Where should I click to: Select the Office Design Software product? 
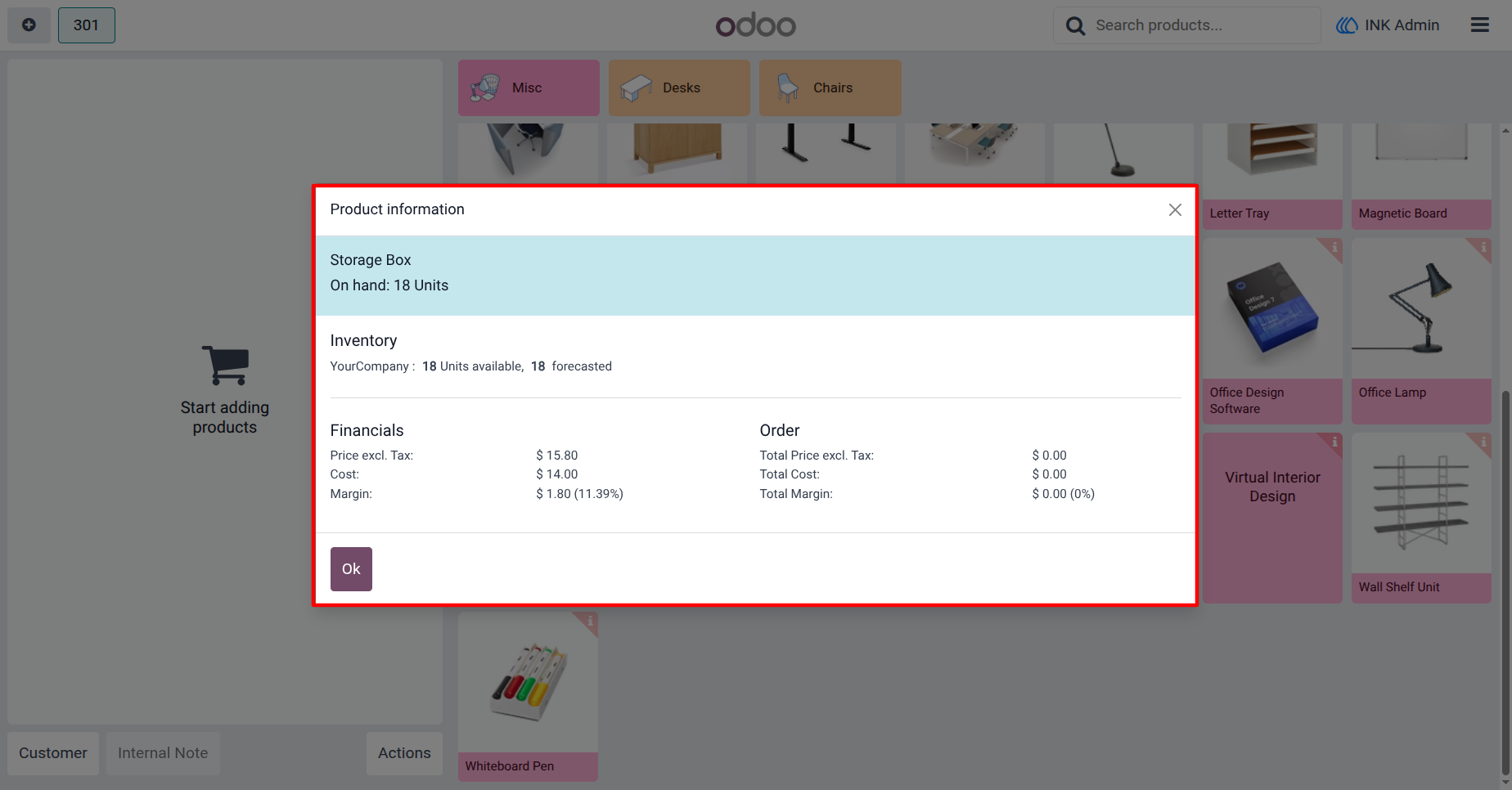1272,331
